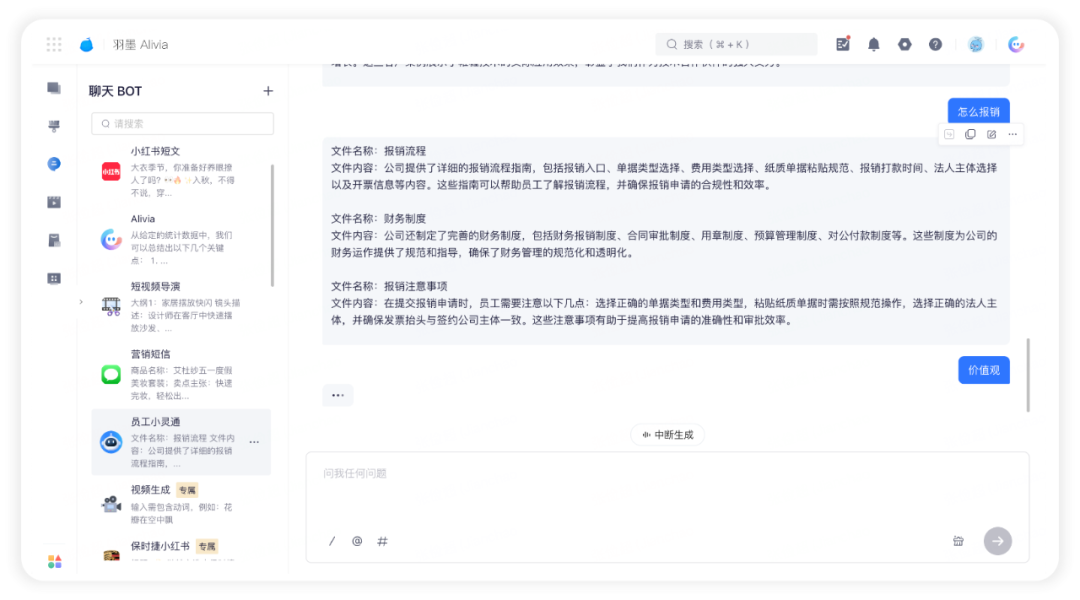The height and width of the screenshot is (600, 1080).
Task: Insert a mention with the @ icon
Action: pos(357,541)
